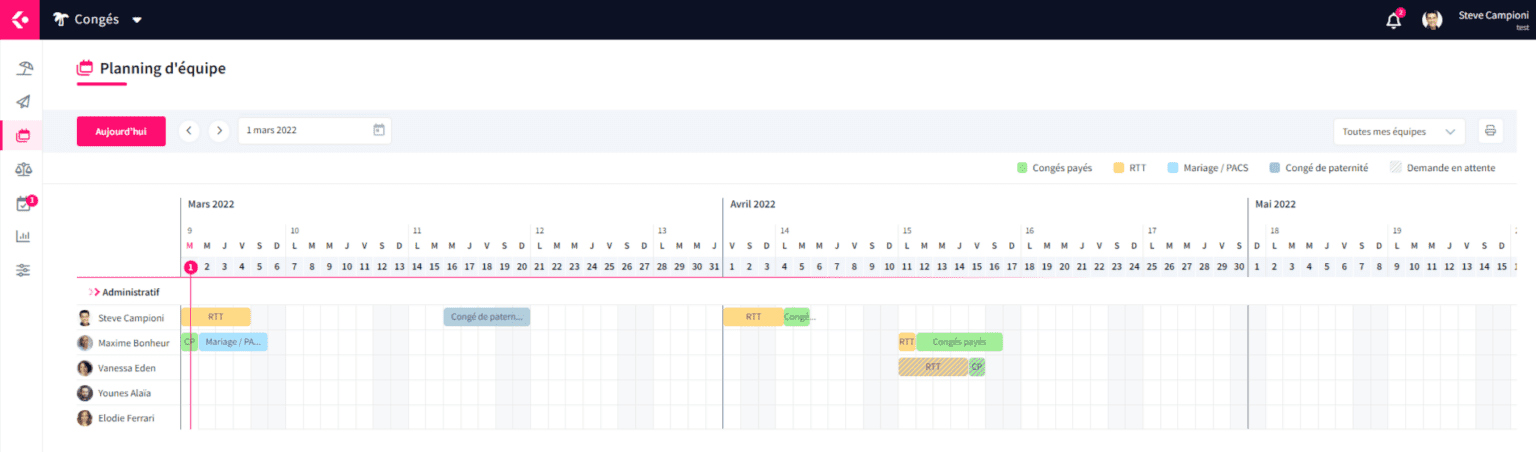Open the calendar check icon with badge
Viewport: 1536px width, 452px height.
point(24,204)
